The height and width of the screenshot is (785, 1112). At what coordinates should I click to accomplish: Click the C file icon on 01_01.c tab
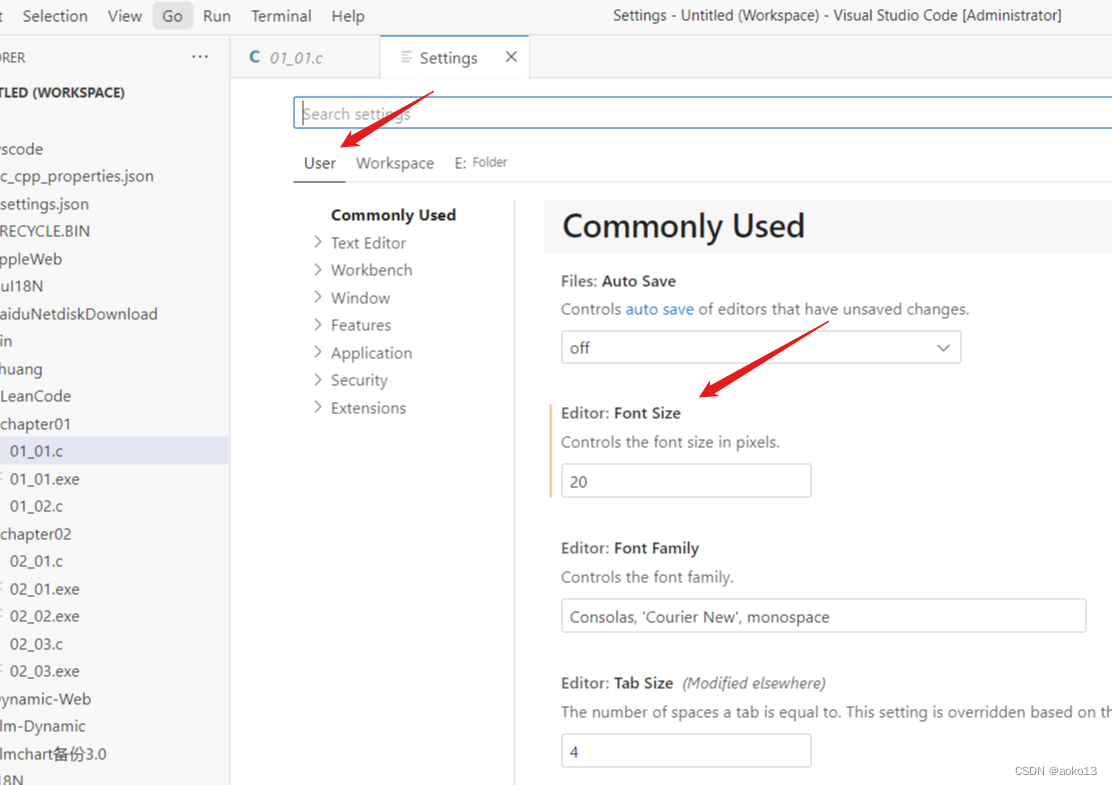[x=255, y=57]
